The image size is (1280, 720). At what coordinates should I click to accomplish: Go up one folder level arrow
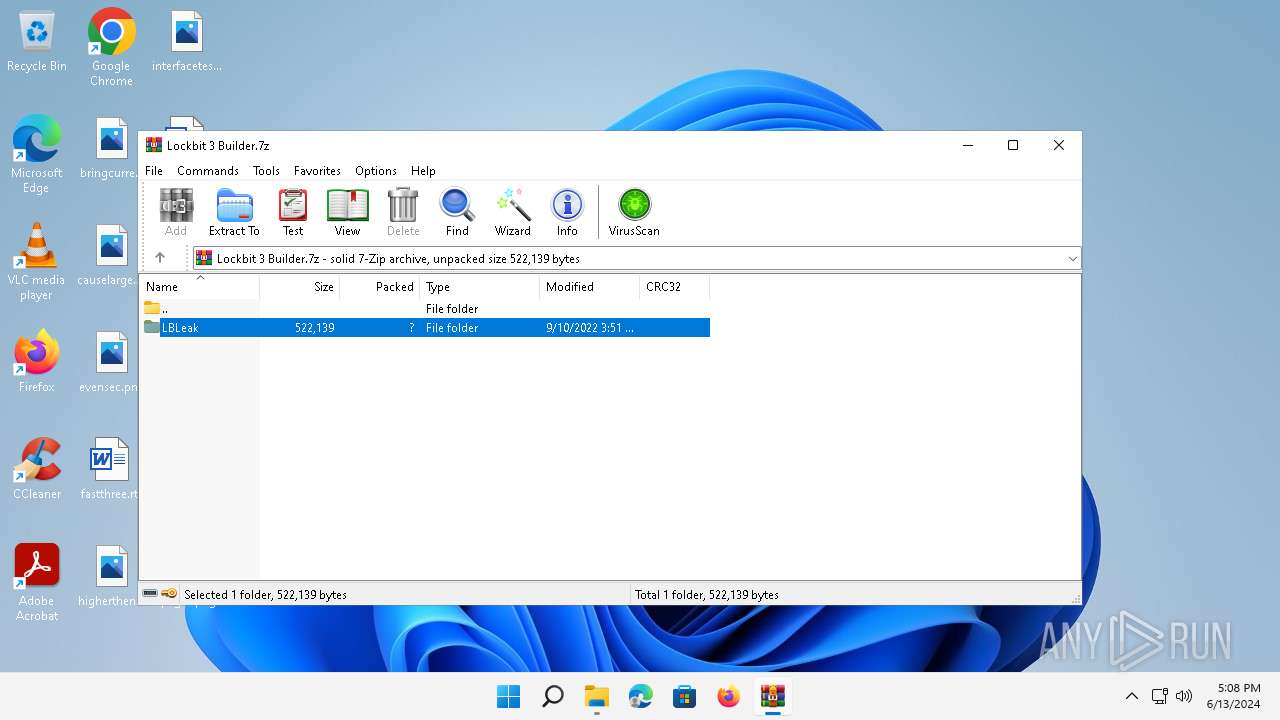(160, 258)
